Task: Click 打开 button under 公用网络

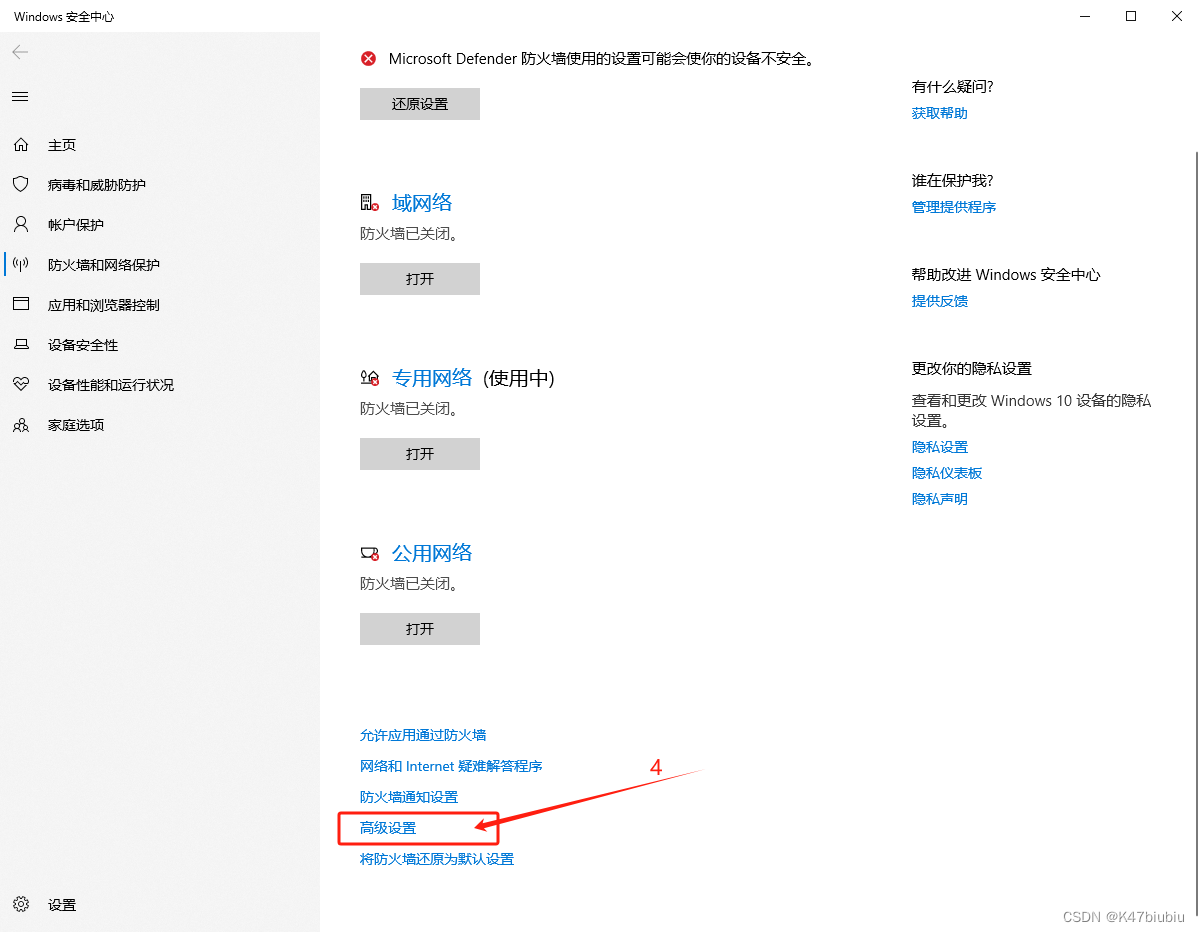Action: point(420,629)
